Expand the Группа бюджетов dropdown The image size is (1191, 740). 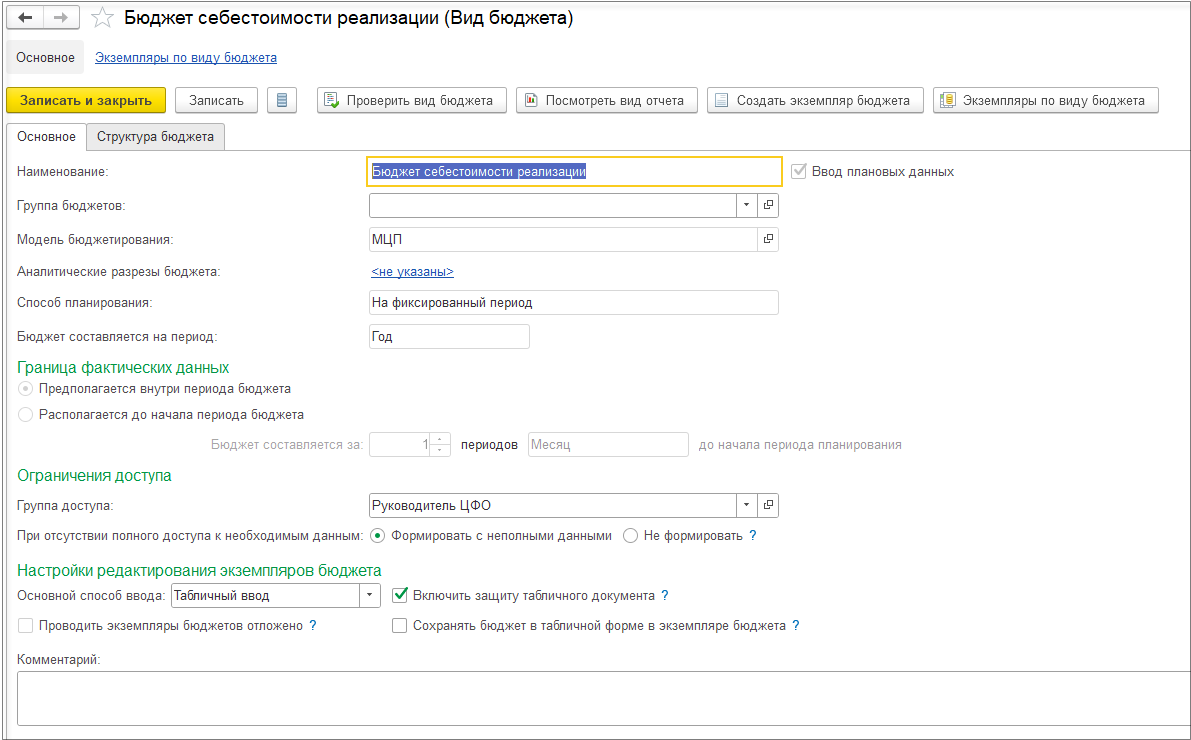(x=747, y=205)
